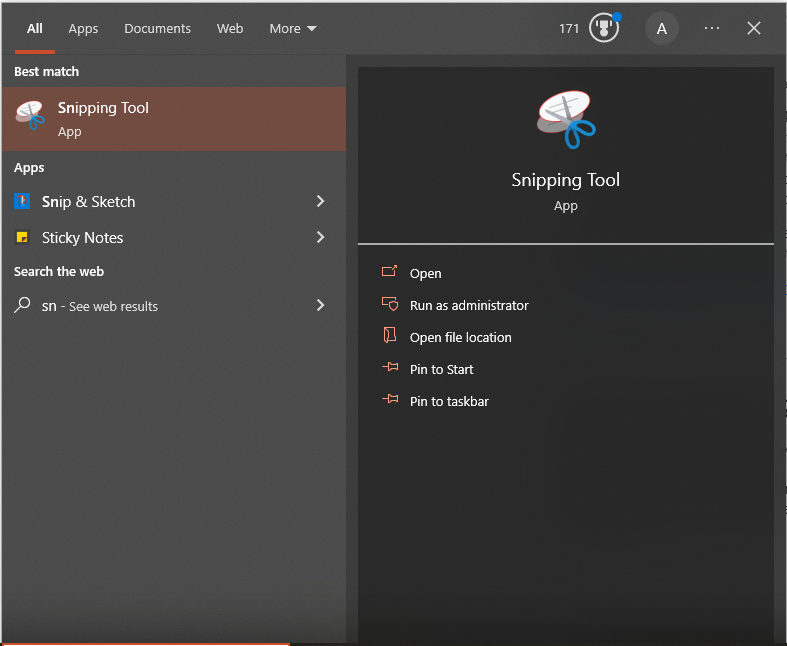
Task: Click the large Snipping Tool icon in preview
Action: tap(566, 119)
